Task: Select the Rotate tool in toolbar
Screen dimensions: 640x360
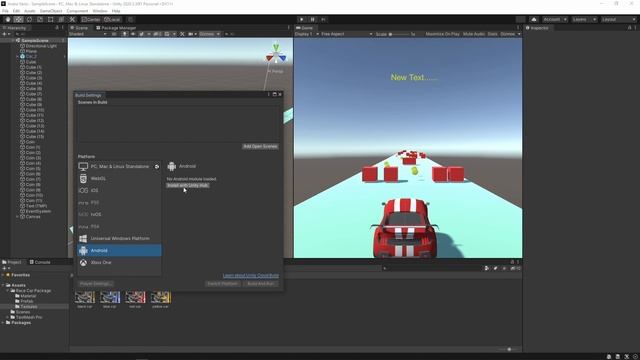Action: [x=29, y=20]
